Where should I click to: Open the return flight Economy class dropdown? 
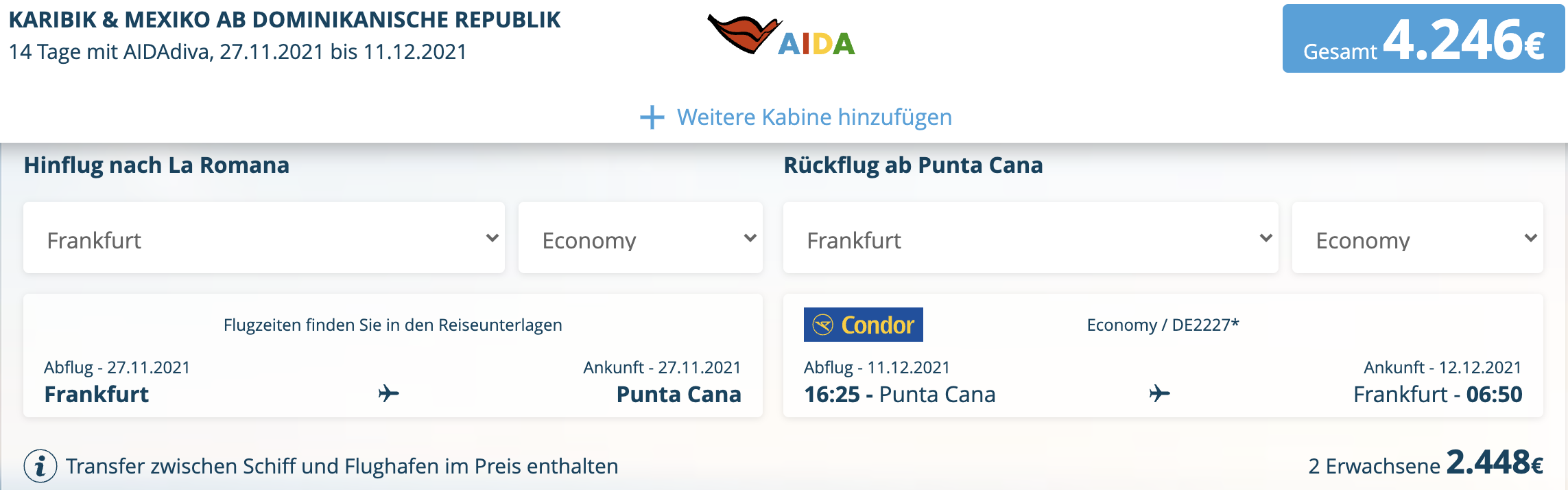pos(1417,238)
